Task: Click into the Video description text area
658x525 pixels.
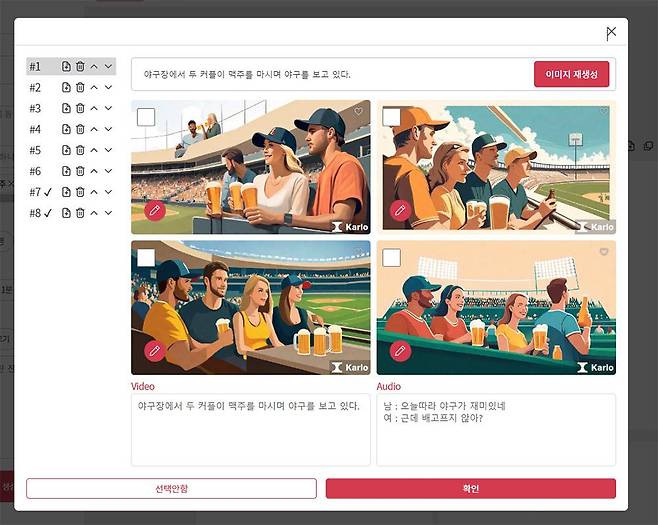Action: (251, 430)
